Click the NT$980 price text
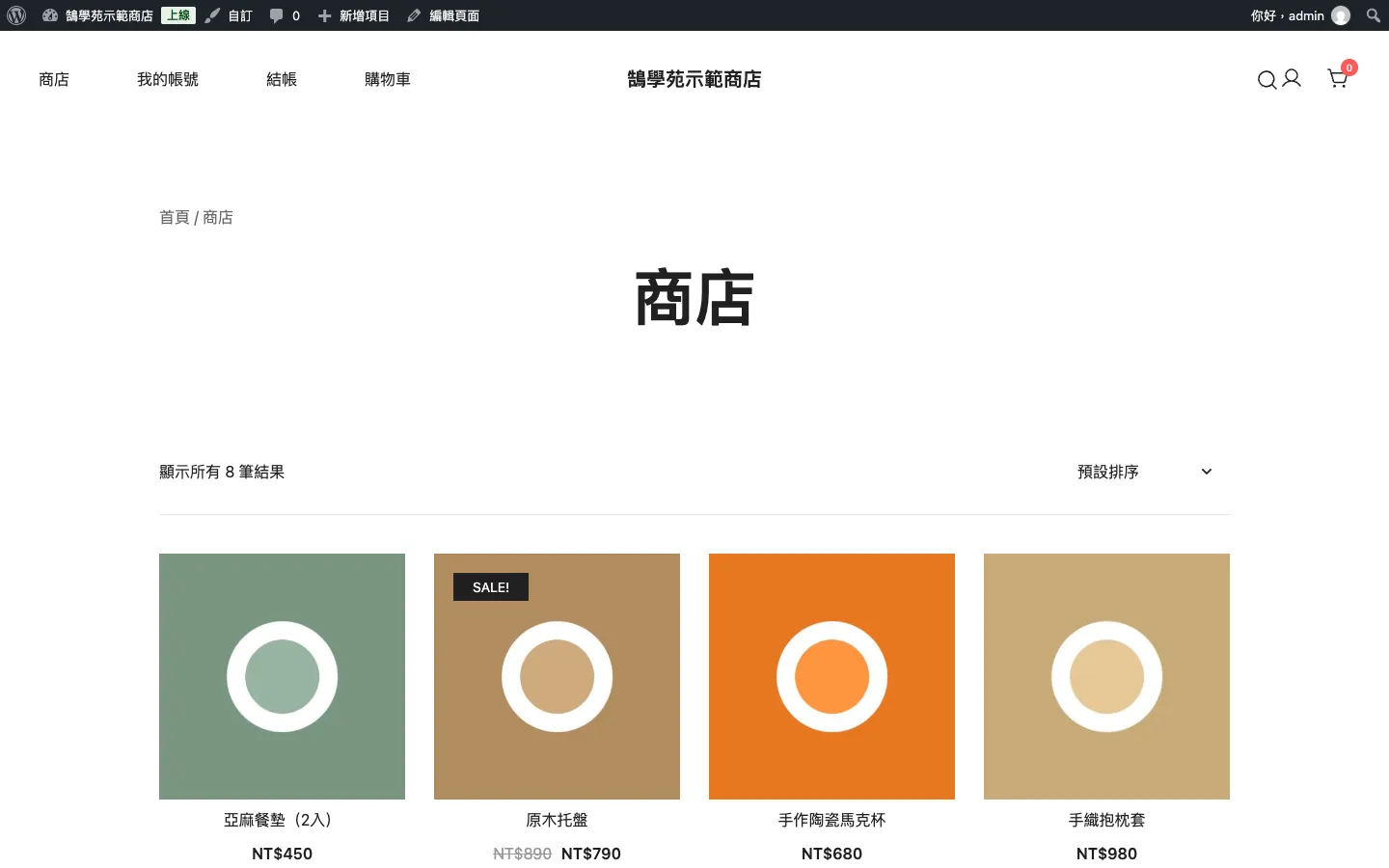Image resolution: width=1389 pixels, height=868 pixels. [x=1106, y=854]
